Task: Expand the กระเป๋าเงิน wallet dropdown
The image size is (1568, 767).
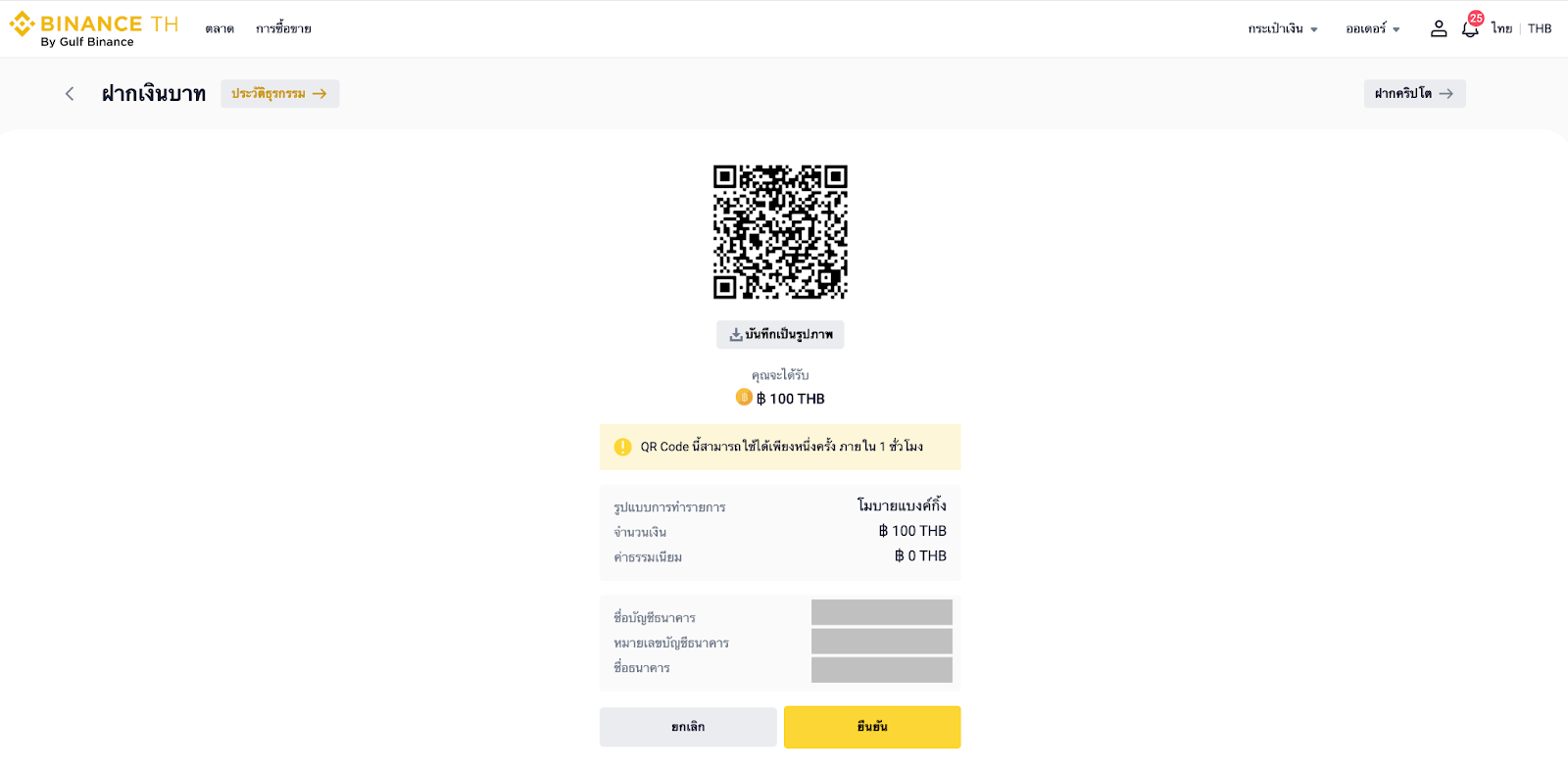Action: 1282,29
